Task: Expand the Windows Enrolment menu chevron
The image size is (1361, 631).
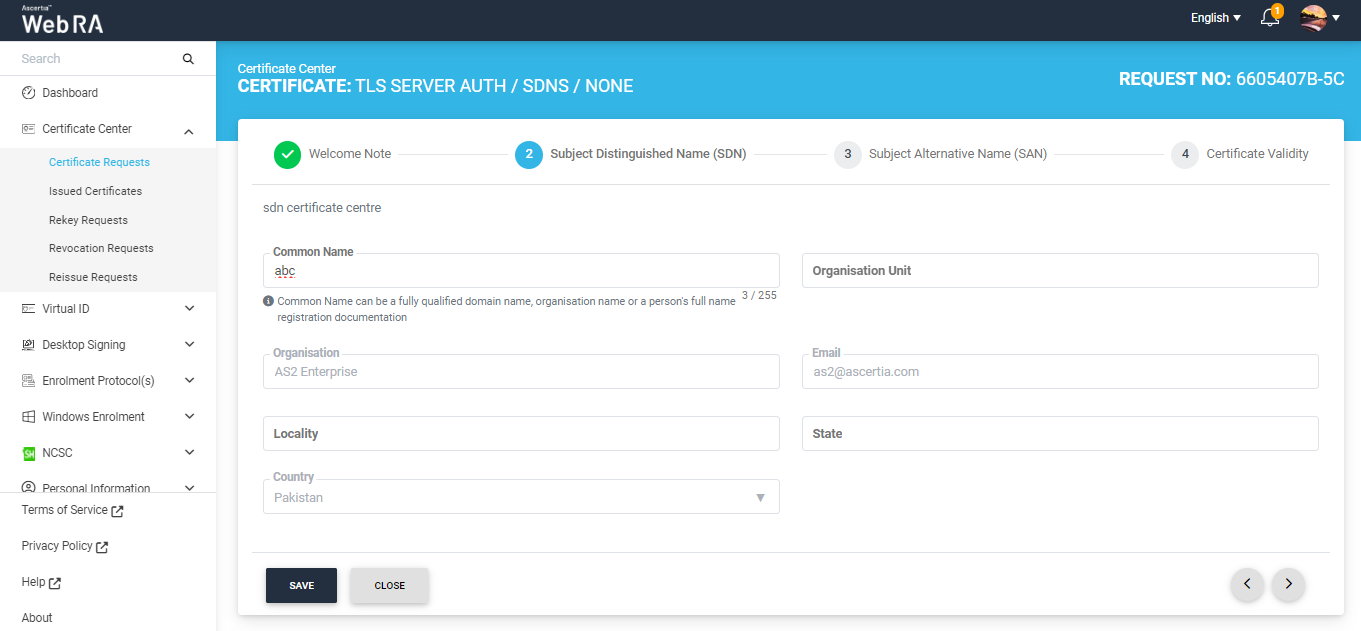Action: tap(189, 417)
